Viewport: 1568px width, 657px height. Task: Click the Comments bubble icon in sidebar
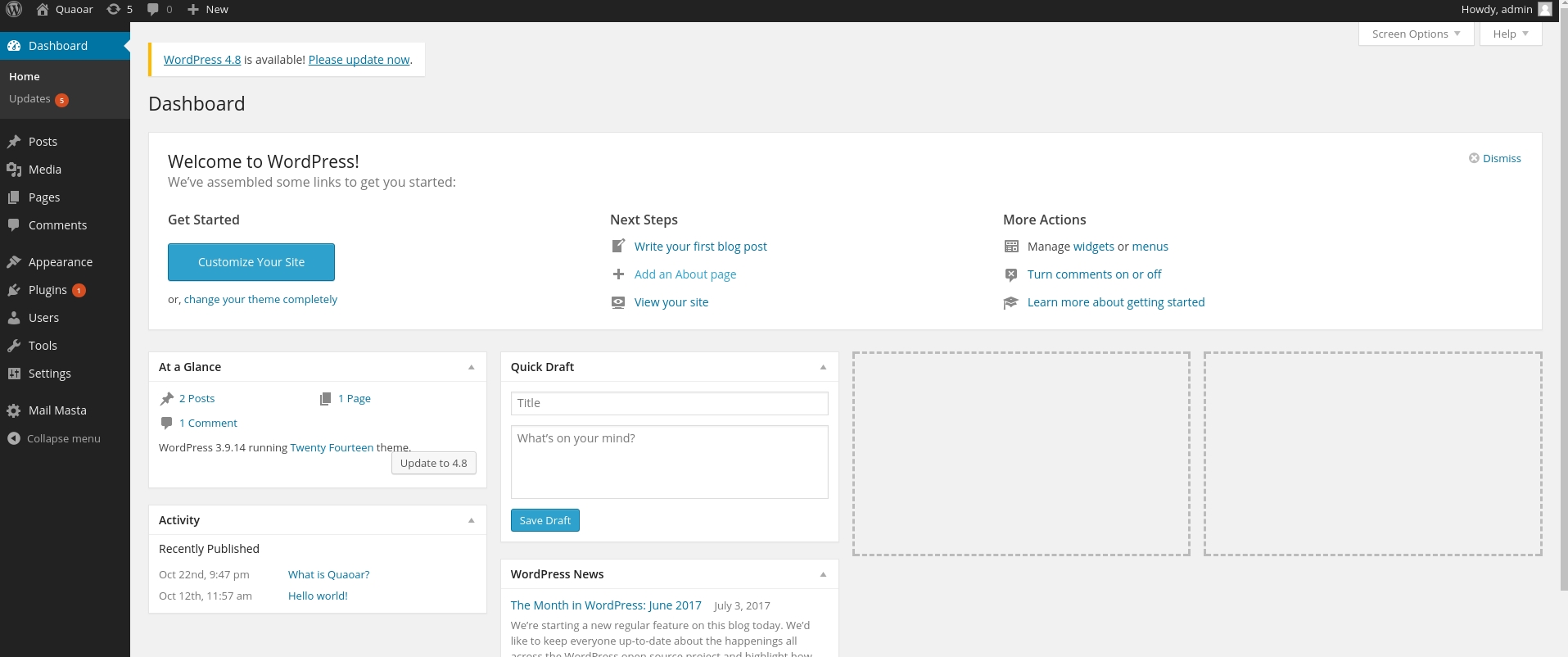(14, 225)
